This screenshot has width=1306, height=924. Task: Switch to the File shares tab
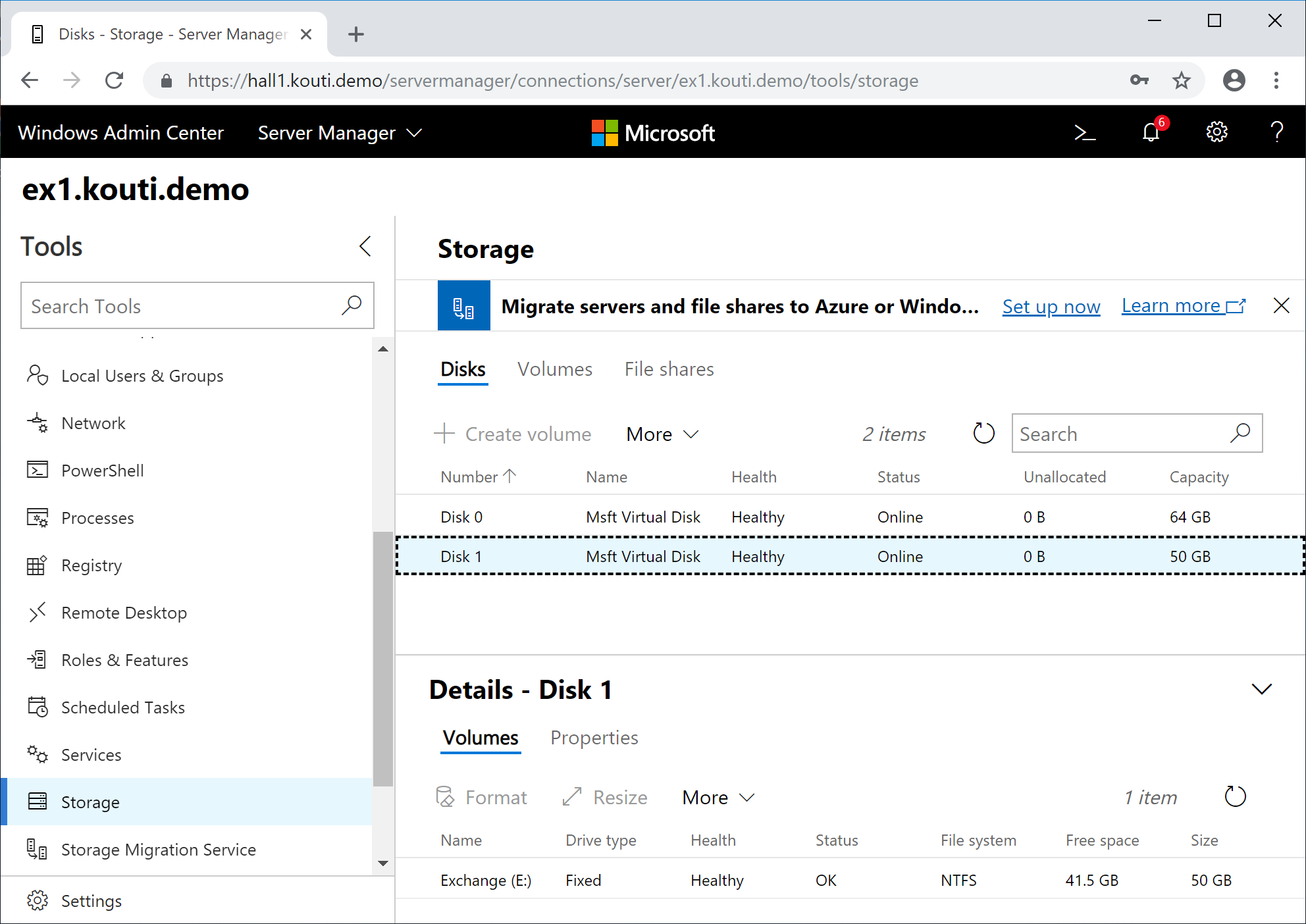[x=669, y=369]
